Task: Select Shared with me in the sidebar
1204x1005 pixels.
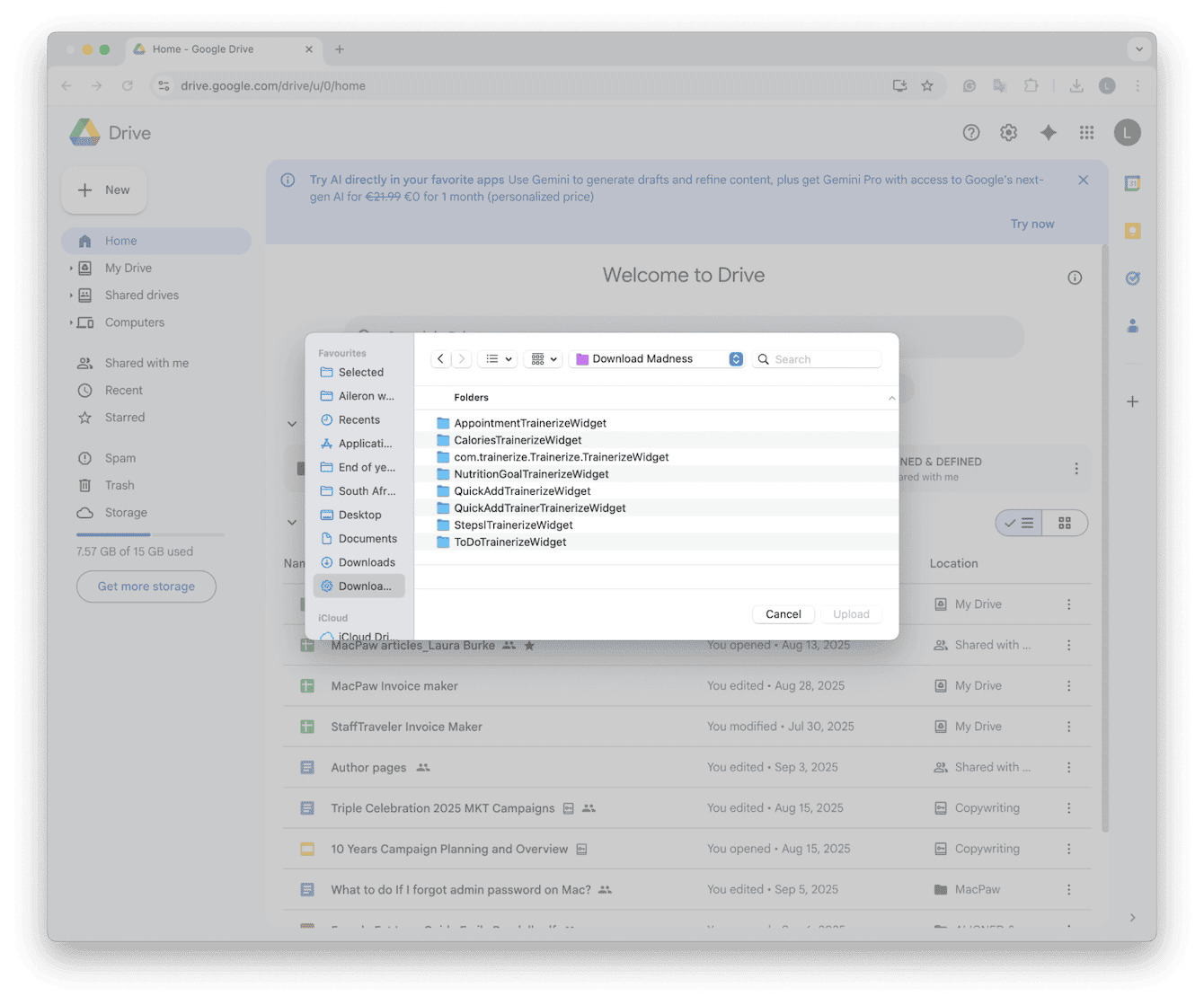Action: coord(146,363)
